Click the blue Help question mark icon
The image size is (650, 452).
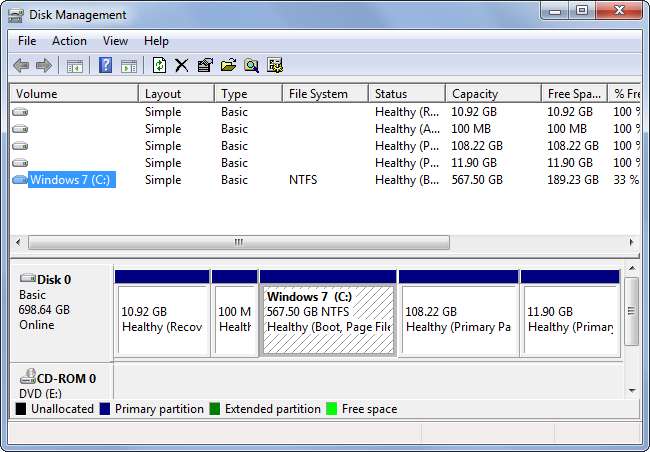click(x=105, y=66)
